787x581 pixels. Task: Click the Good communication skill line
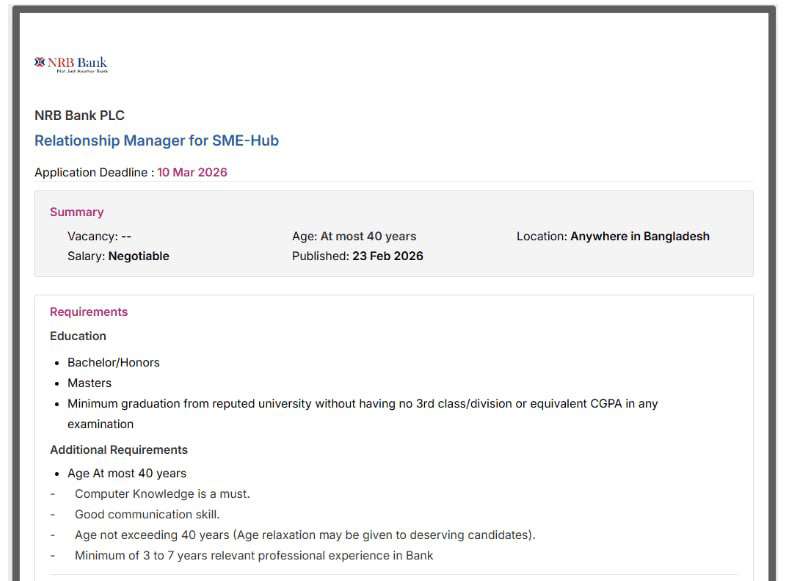click(x=147, y=515)
